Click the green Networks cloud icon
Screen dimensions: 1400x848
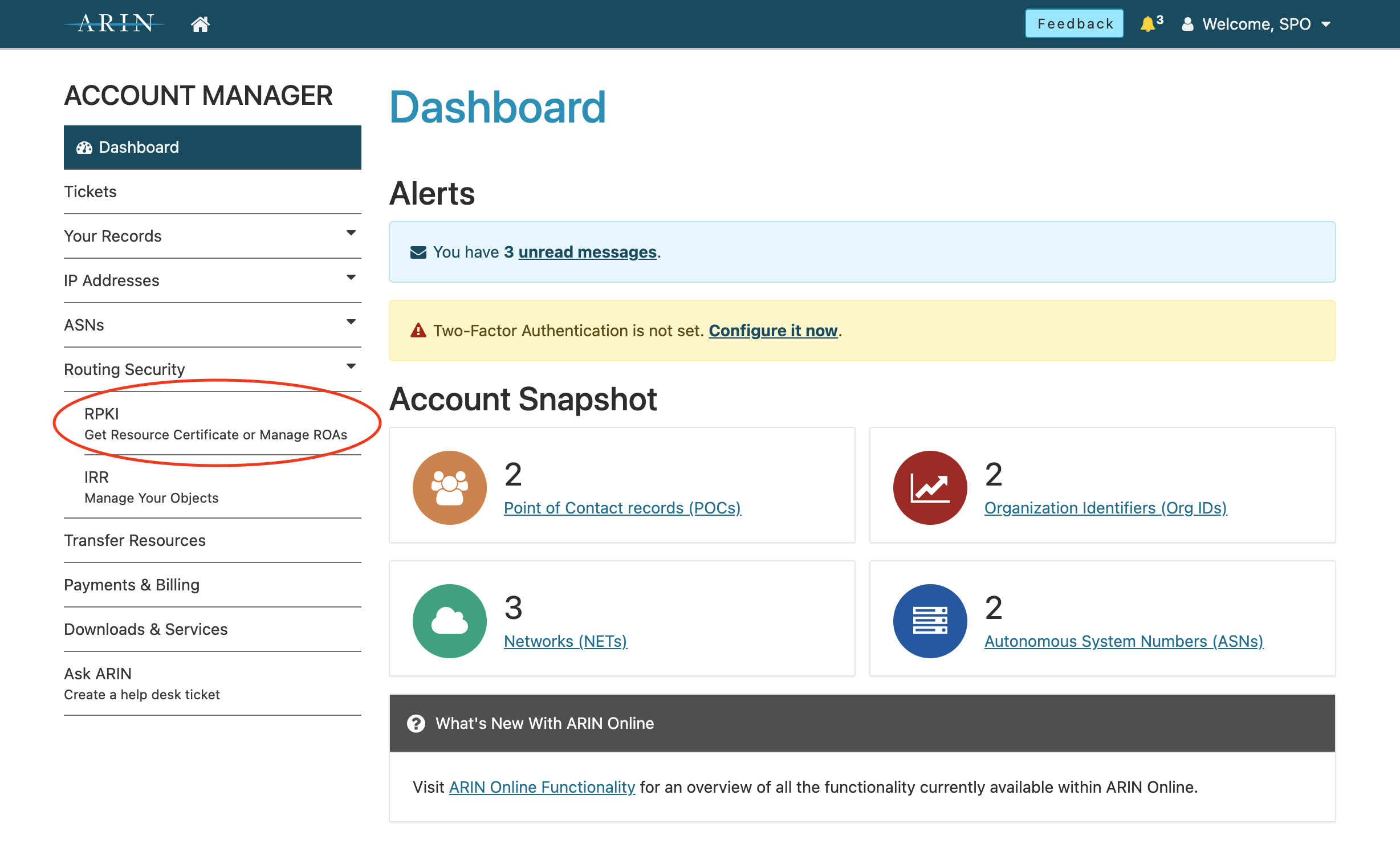coord(450,621)
